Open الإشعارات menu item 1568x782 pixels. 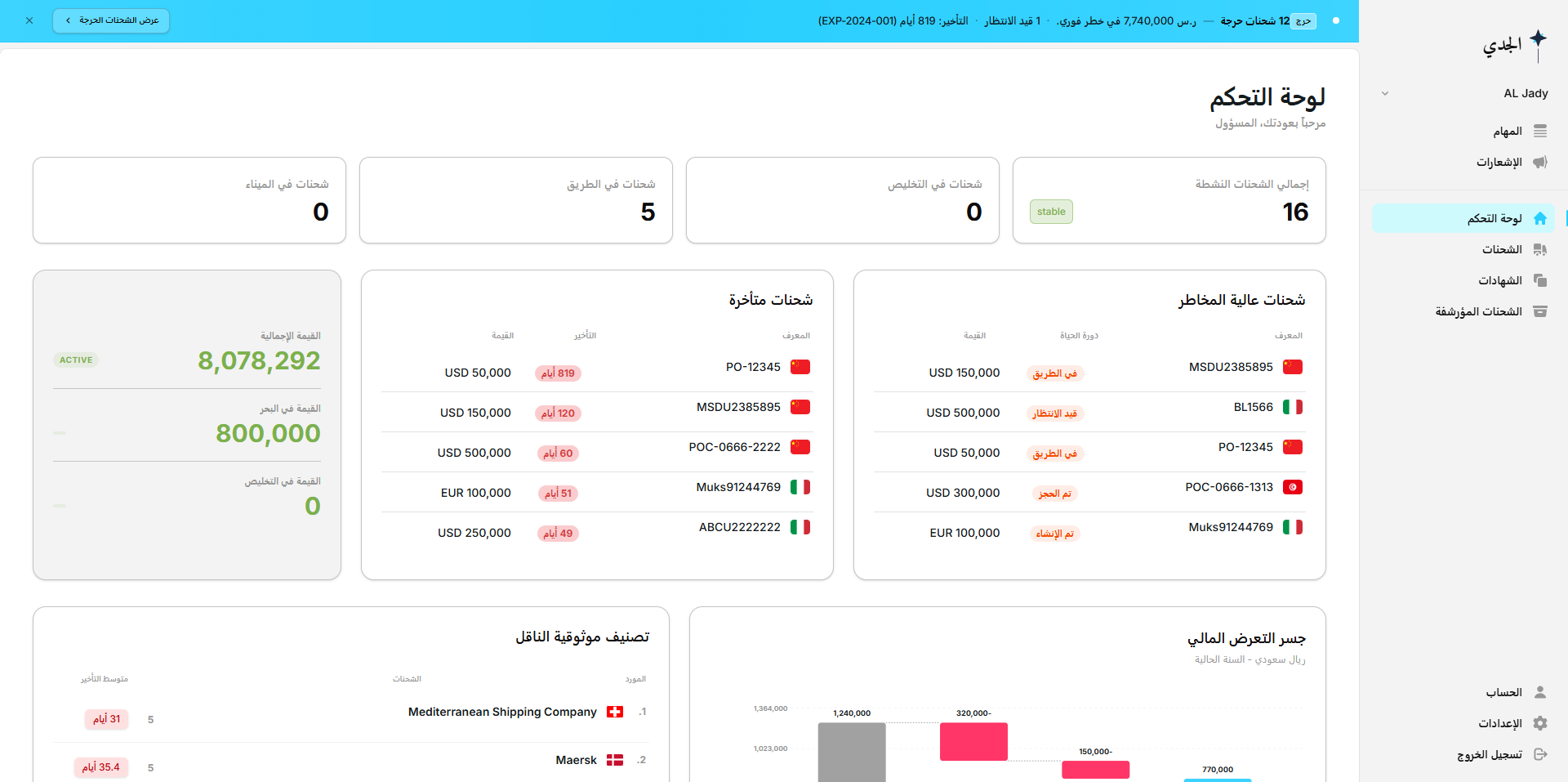(1463, 163)
